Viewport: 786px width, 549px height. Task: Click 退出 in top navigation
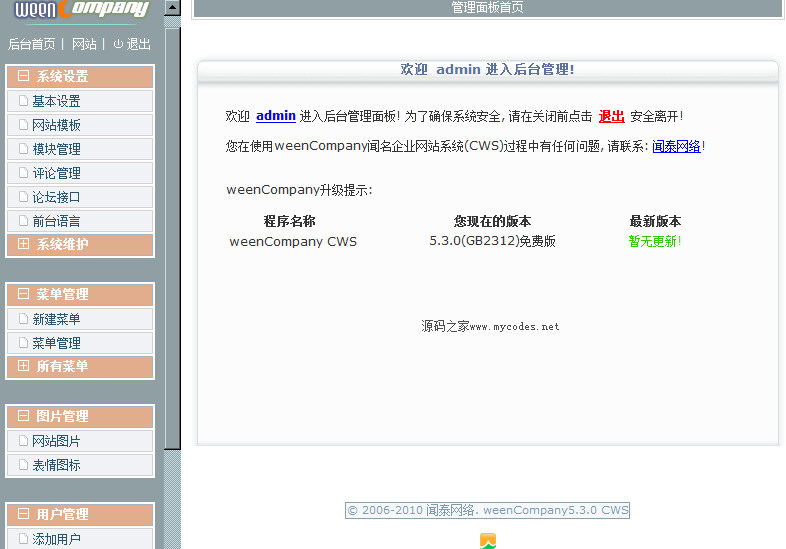coord(138,44)
